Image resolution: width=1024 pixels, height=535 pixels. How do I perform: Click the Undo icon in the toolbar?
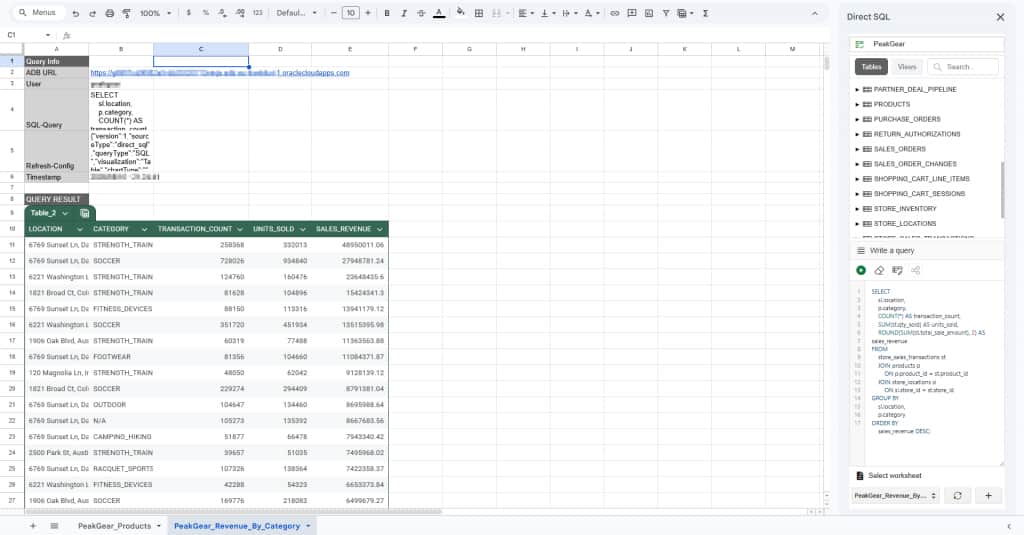75,13
